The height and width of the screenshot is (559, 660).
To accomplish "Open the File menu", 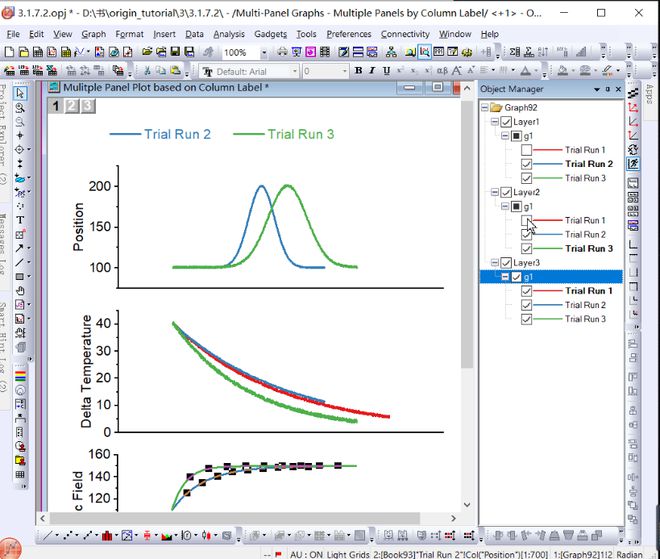I will point(13,34).
